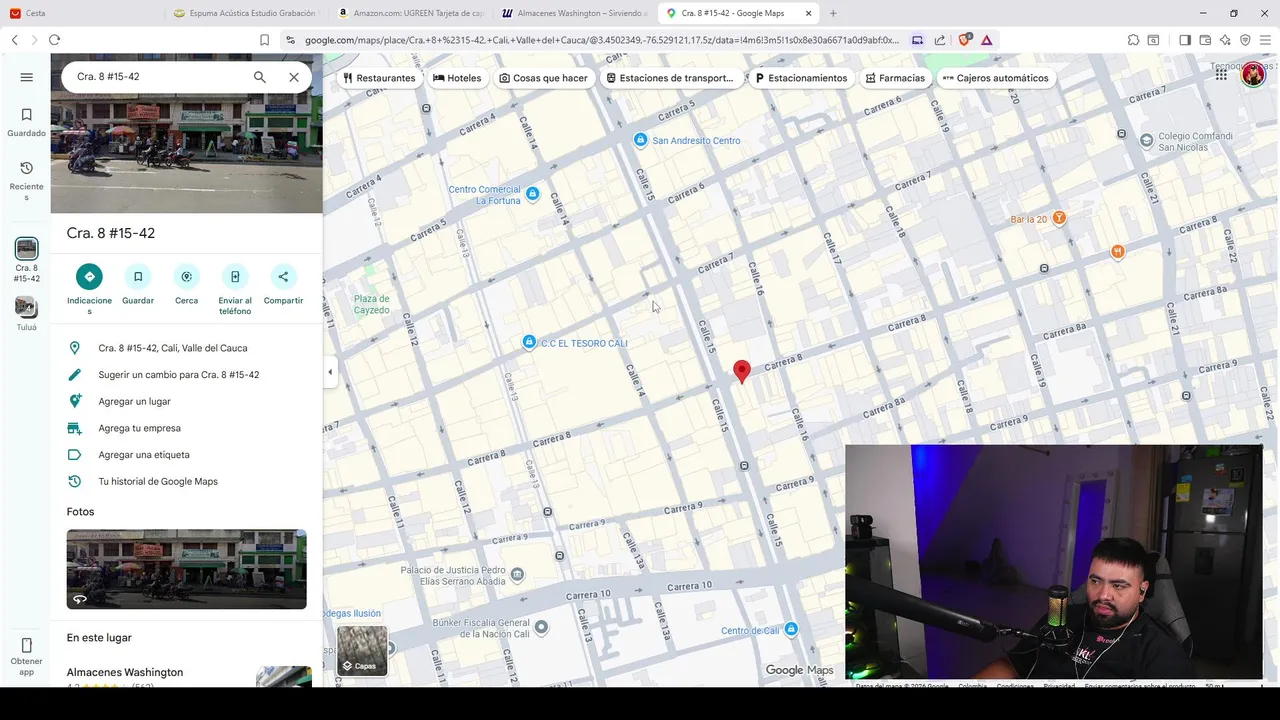Click Plaza de Cayzedo label
The width and height of the screenshot is (1280, 720).
tap(371, 304)
